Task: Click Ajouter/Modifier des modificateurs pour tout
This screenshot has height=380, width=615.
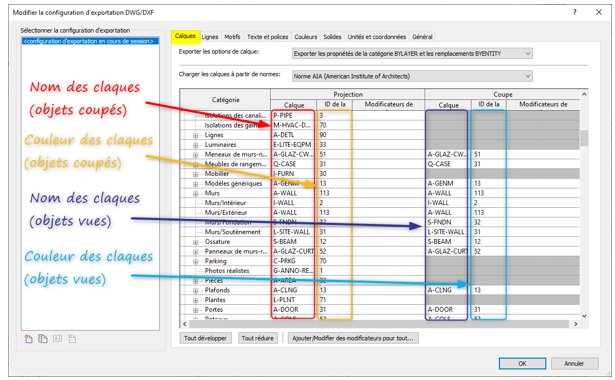Action: [353, 338]
